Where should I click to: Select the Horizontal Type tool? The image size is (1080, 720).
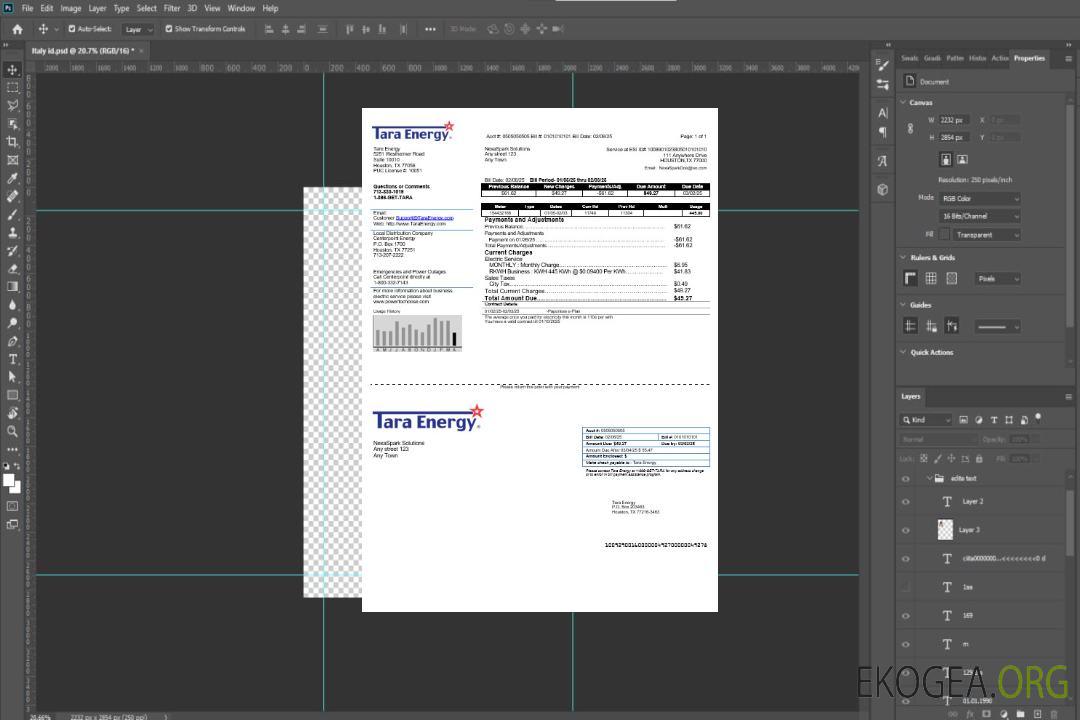coord(13,359)
